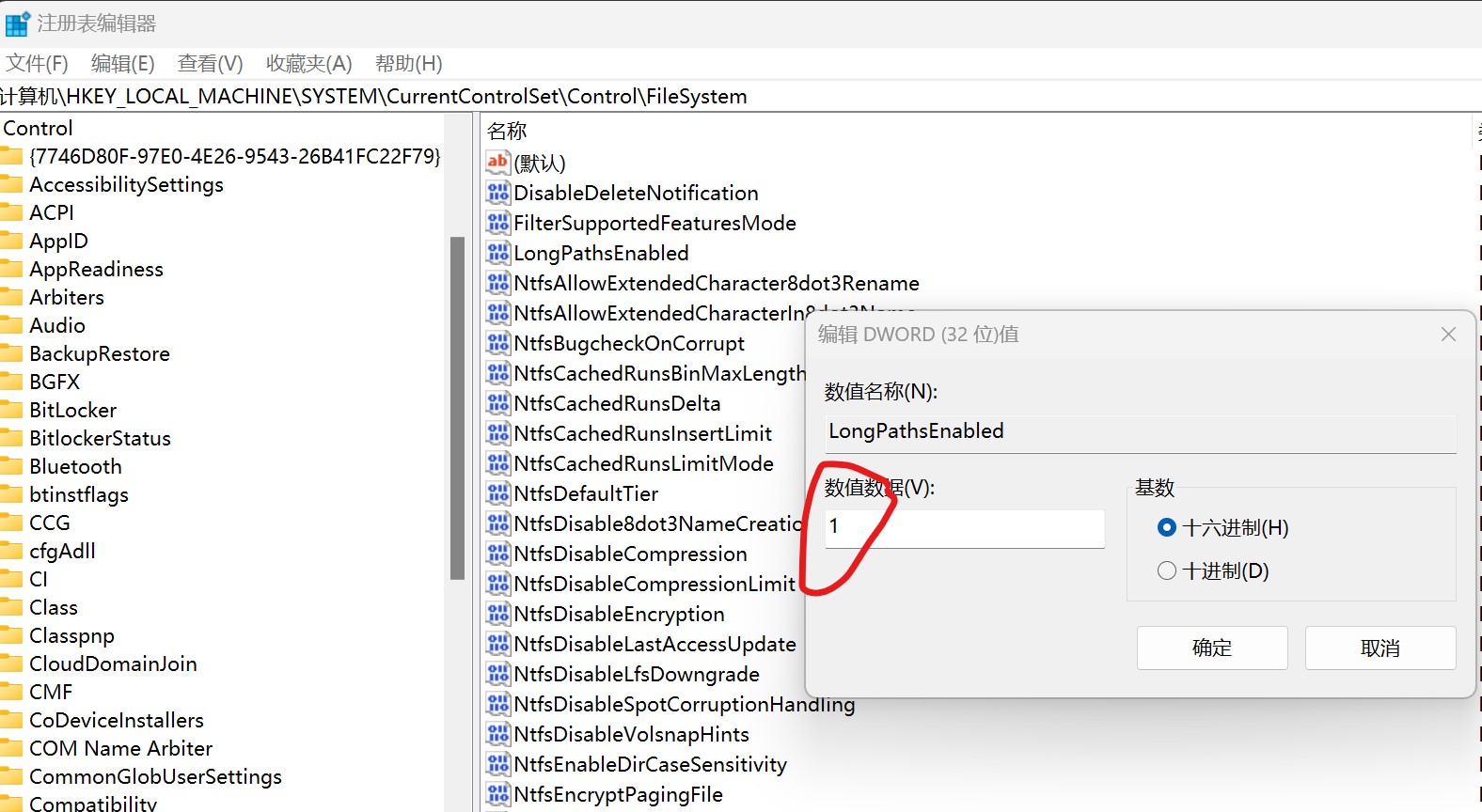Select the NtfsDisableCompressionLimit value name
The width and height of the screenshot is (1482, 812).
click(x=654, y=584)
